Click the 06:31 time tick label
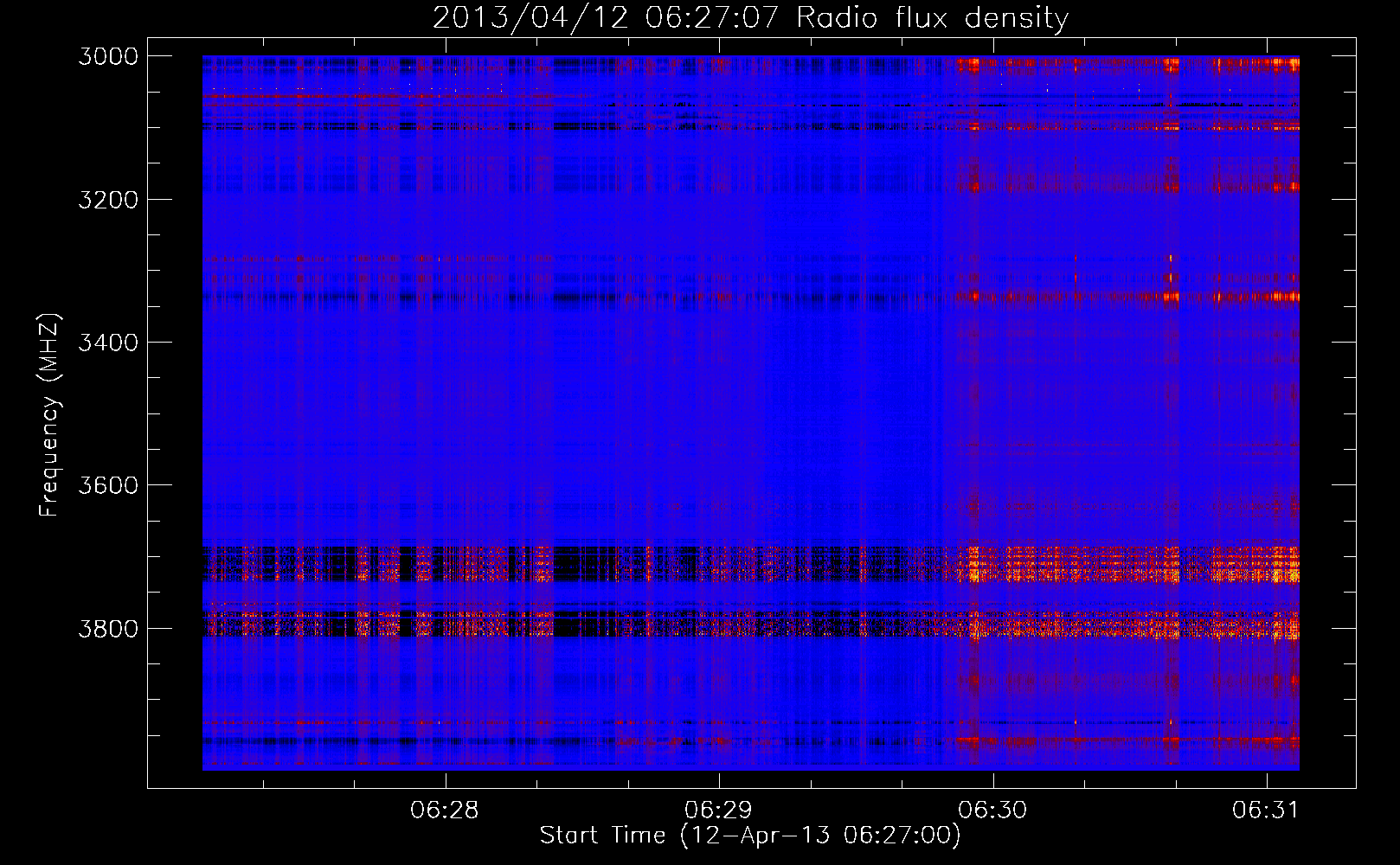 coord(1266,810)
